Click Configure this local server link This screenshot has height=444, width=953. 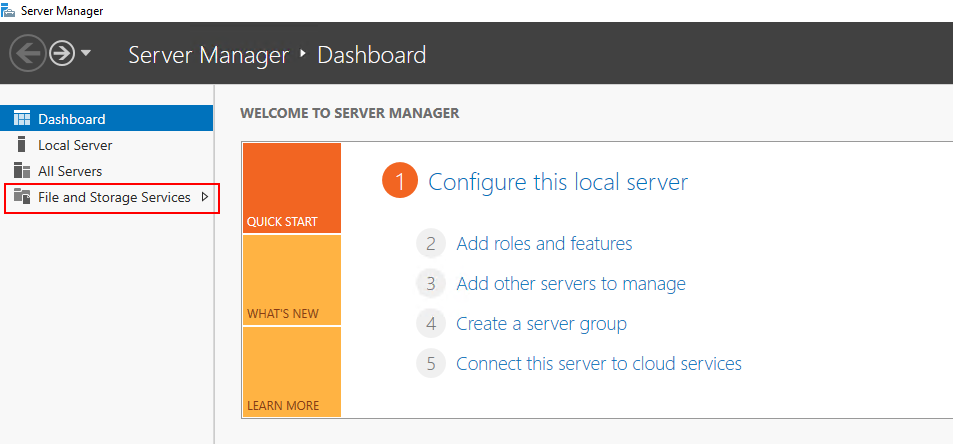(558, 182)
